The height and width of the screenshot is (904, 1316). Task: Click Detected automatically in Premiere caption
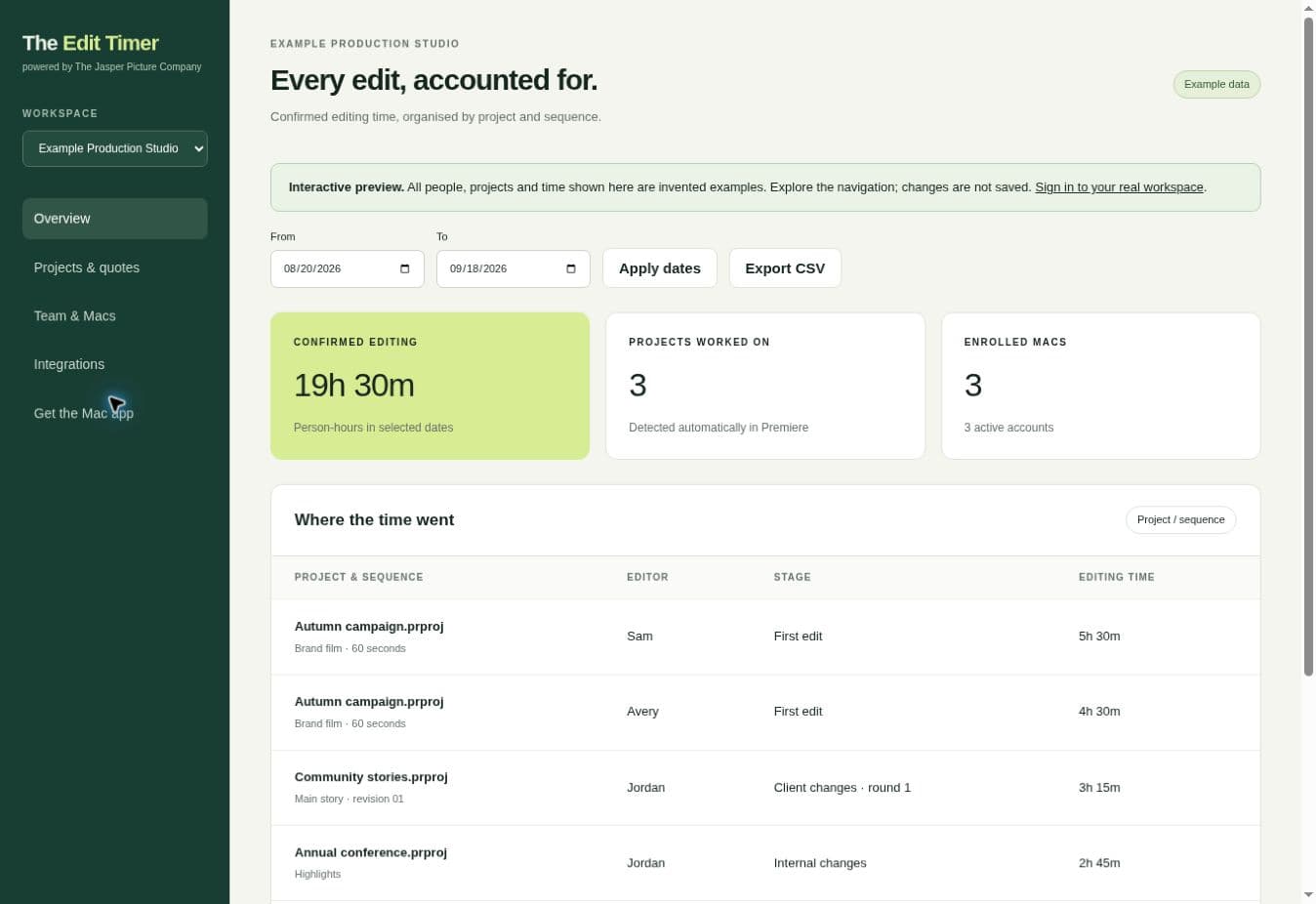point(719,428)
